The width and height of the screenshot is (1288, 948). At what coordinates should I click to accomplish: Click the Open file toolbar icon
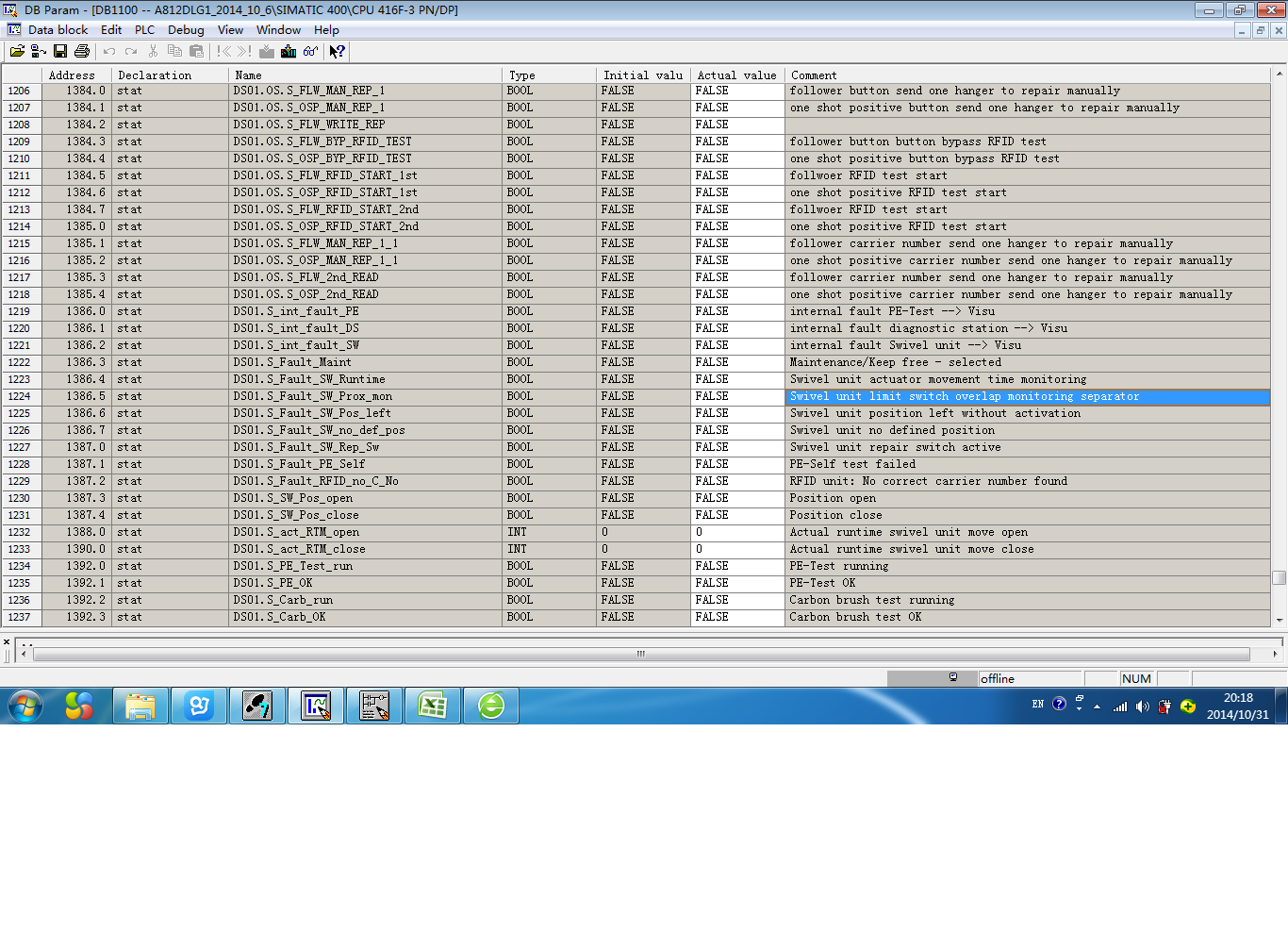(x=17, y=51)
